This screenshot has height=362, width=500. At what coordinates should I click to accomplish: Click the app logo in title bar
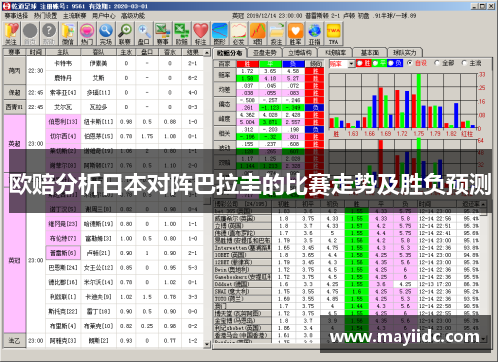[x=6, y=6]
